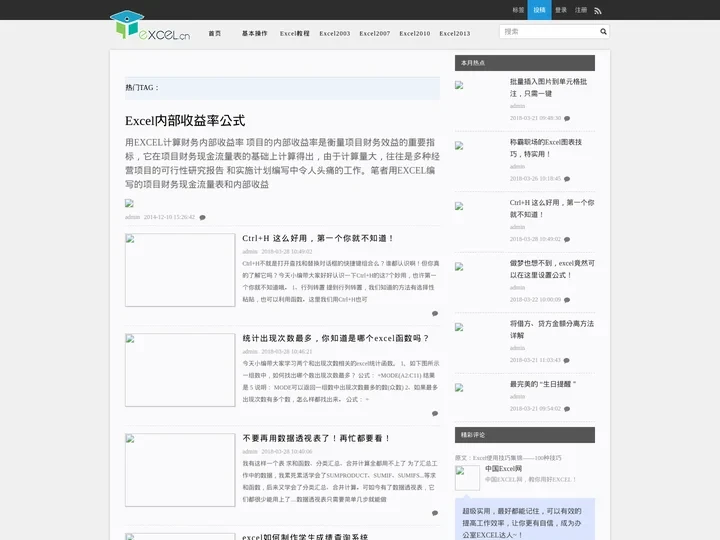Click admin author under Ctrl+H main article
The width and height of the screenshot is (720, 540).
[x=250, y=252]
